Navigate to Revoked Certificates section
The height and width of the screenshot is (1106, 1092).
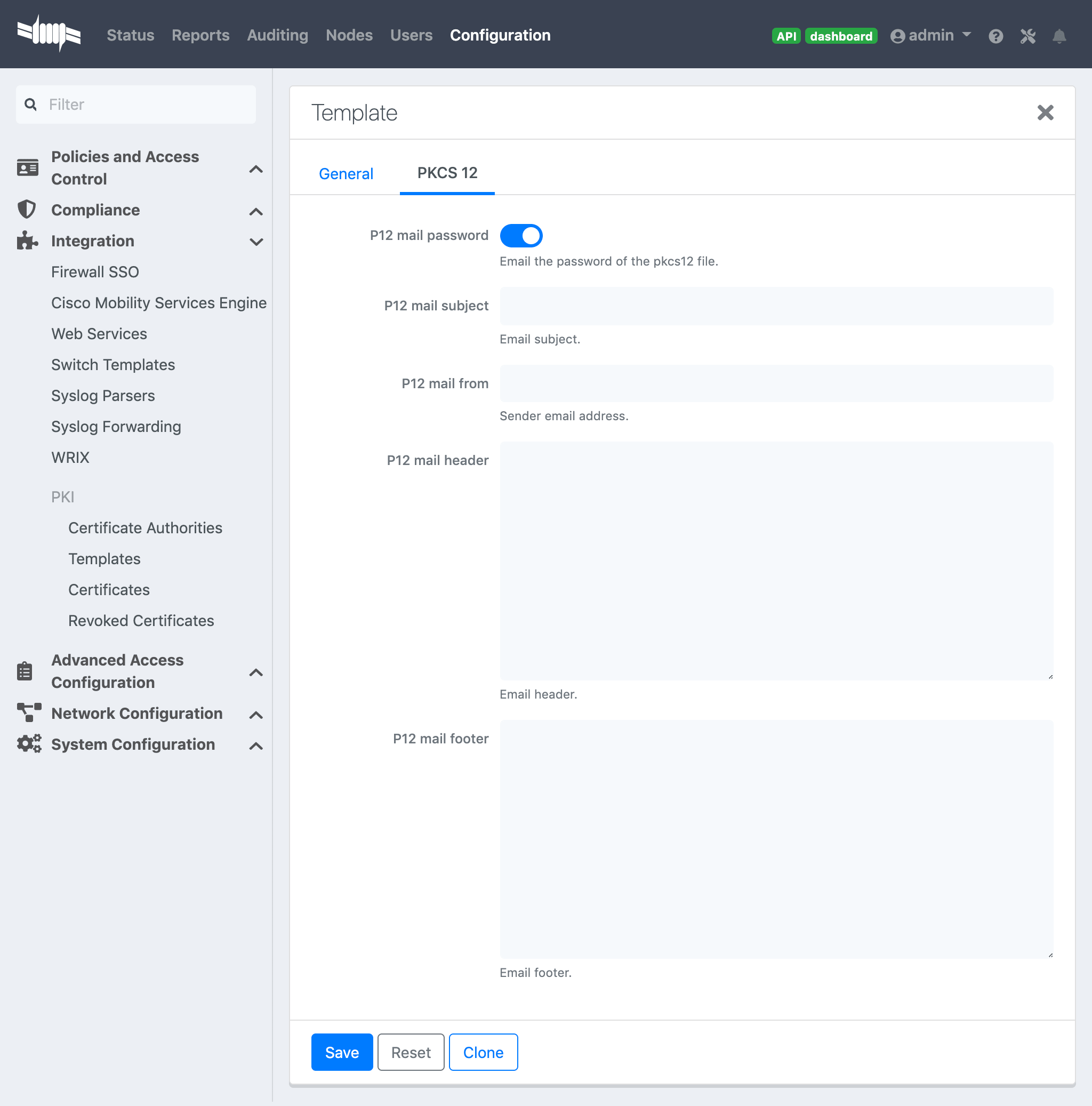[141, 620]
